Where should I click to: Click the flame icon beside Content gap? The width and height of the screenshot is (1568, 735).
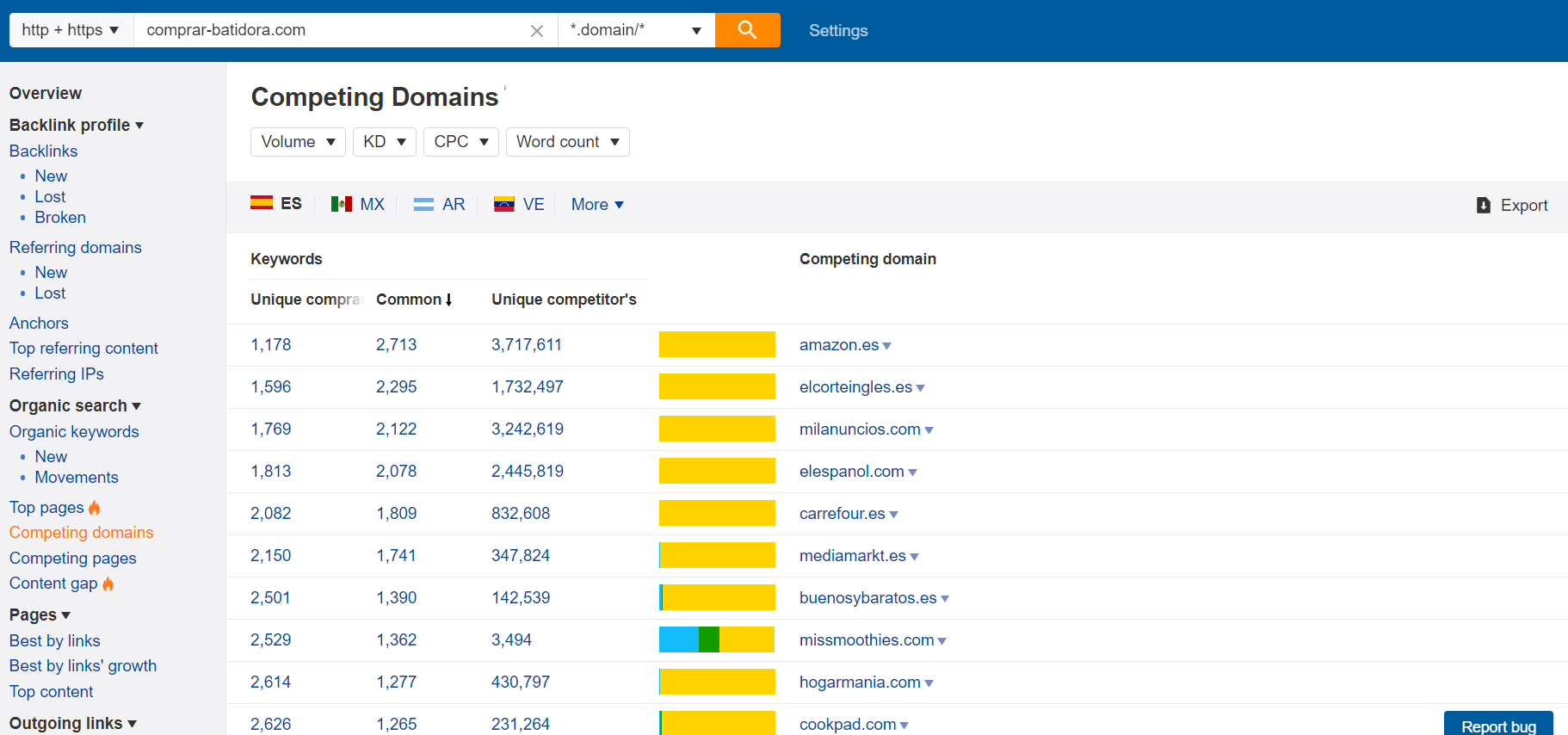(108, 584)
